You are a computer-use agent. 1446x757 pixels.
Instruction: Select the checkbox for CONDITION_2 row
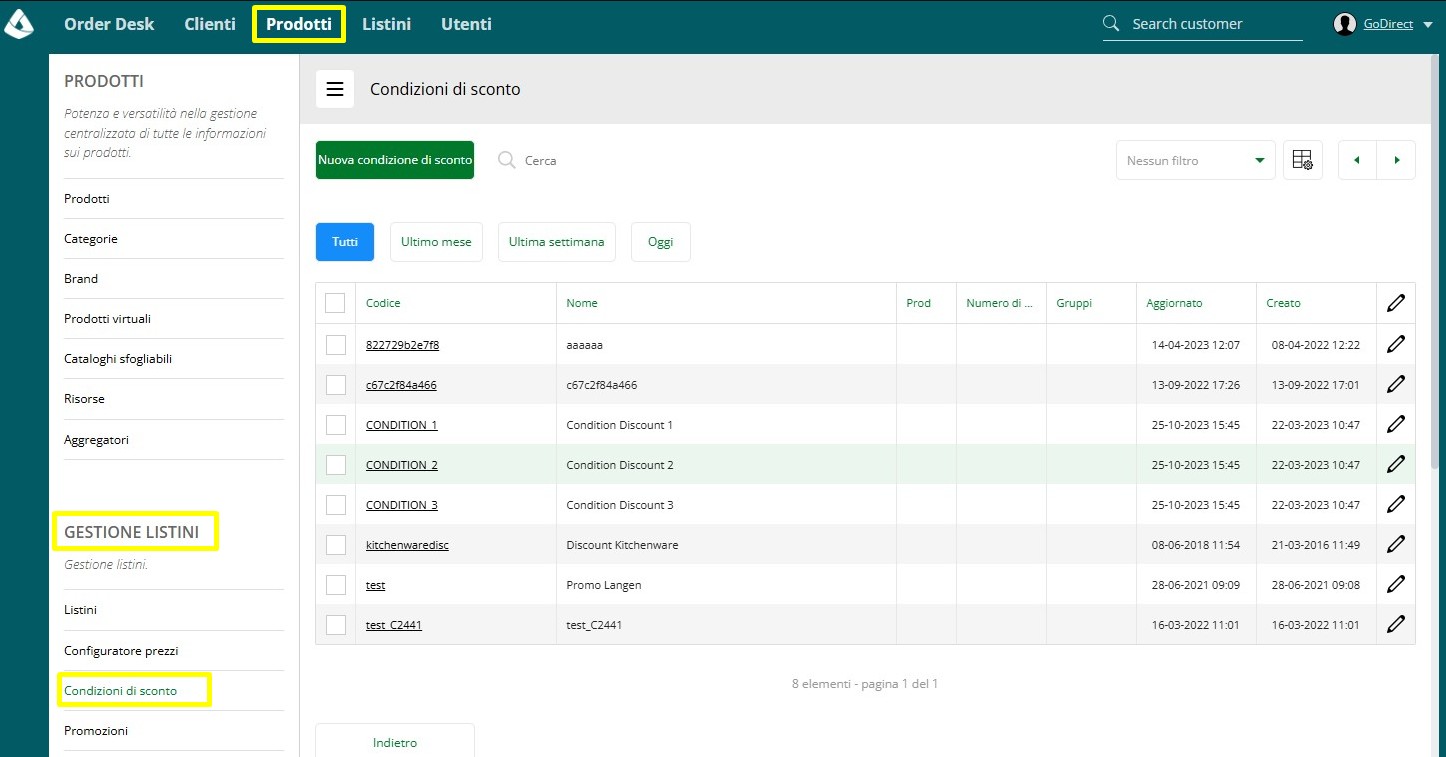pos(335,464)
